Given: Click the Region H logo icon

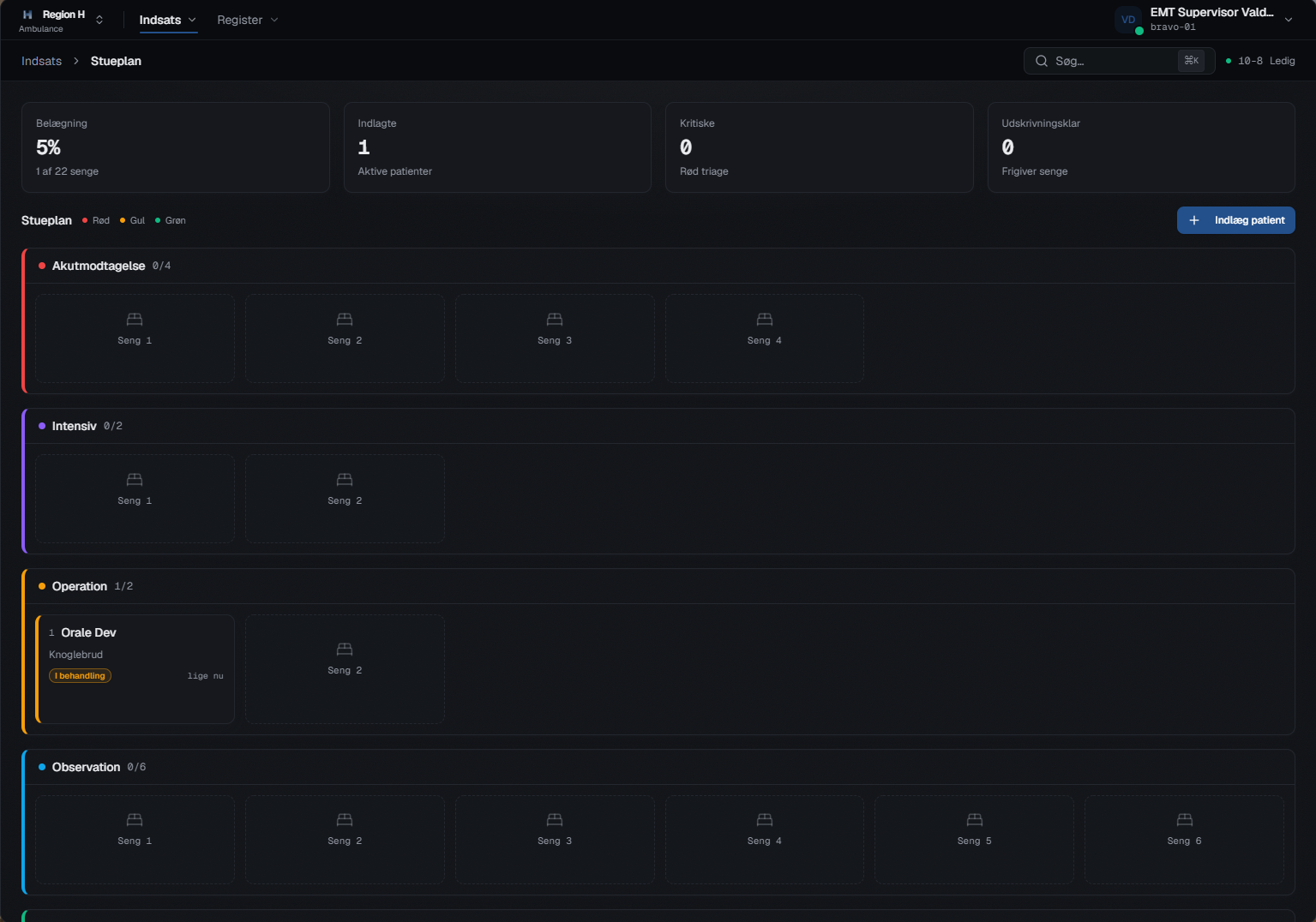Looking at the screenshot, I should point(27,15).
